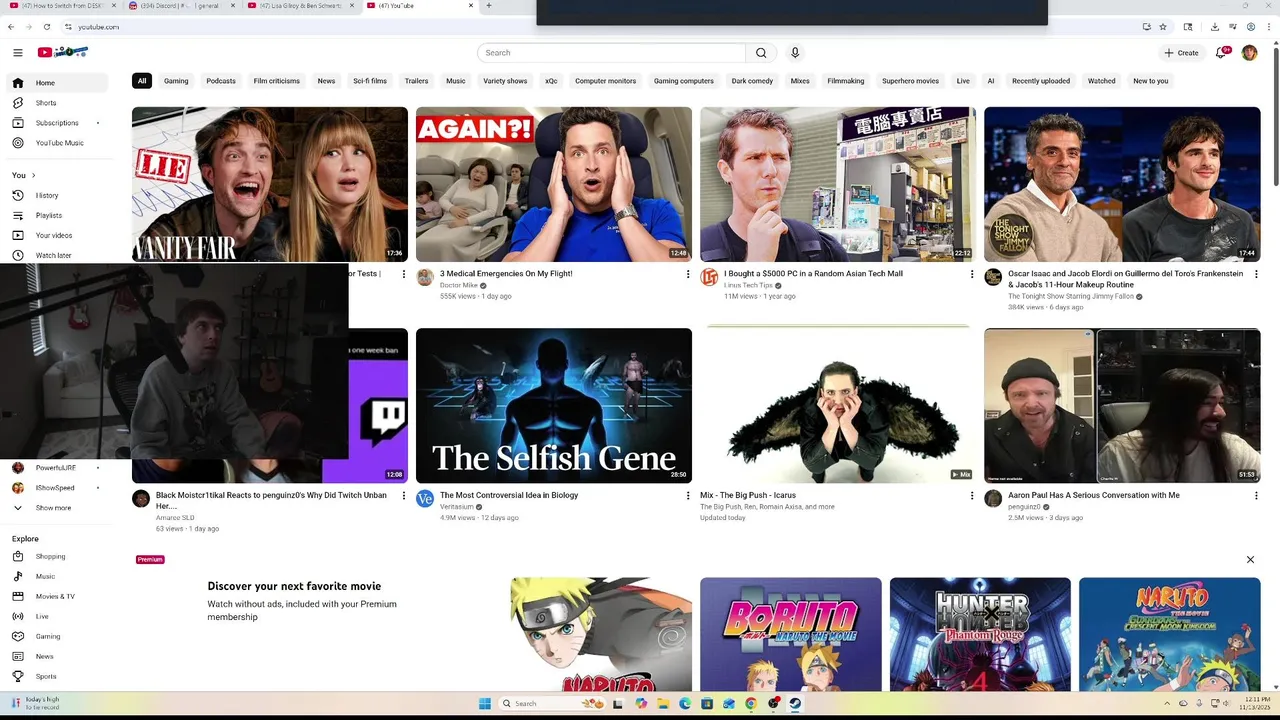Select the Recently uploaded chip
The height and width of the screenshot is (720, 1280).
(x=1041, y=81)
